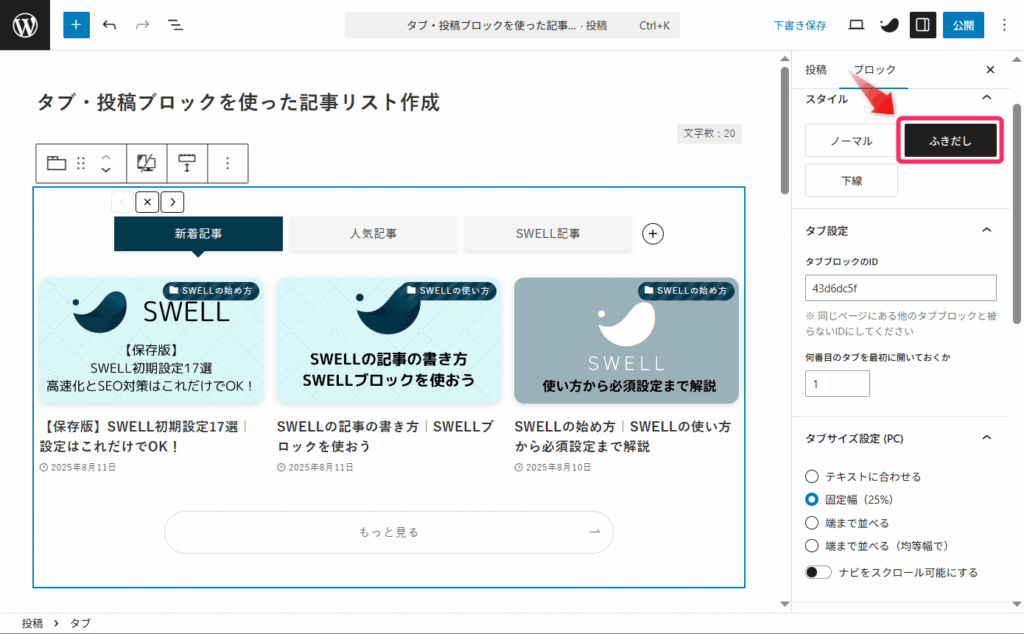
Task: Collapse the タブサイズ設定 (PC) section
Action: click(987, 437)
